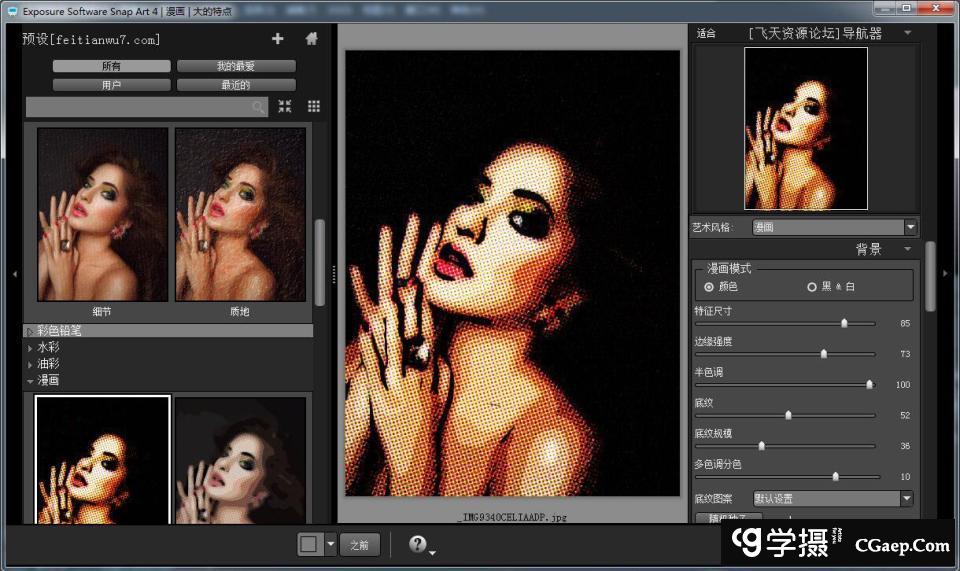
Task: Click the plus icon to add preset
Action: pyautogui.click(x=277, y=39)
